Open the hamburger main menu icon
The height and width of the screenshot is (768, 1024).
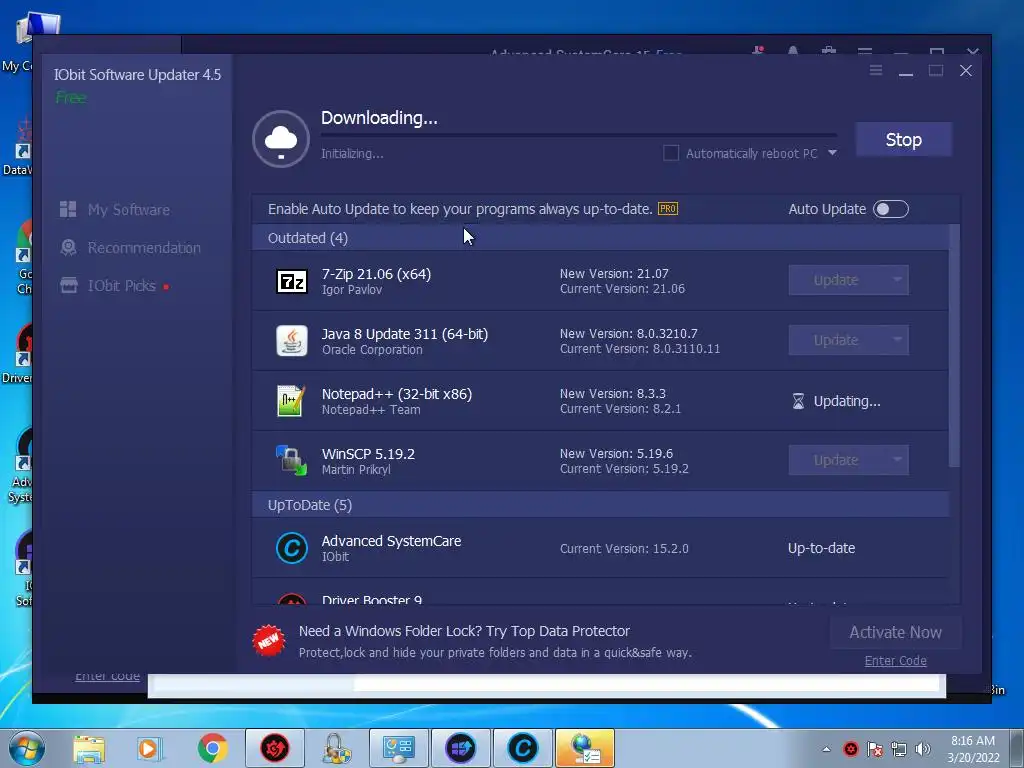(x=876, y=70)
